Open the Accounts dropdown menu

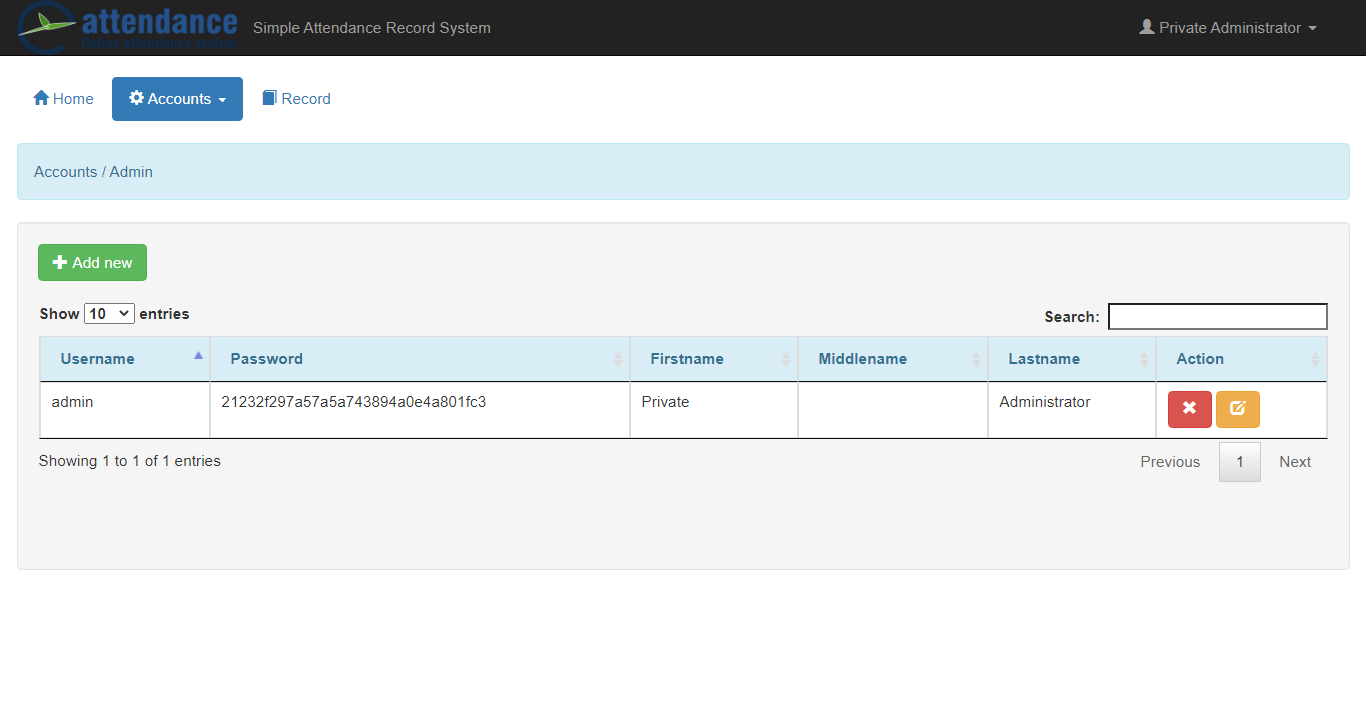177,98
